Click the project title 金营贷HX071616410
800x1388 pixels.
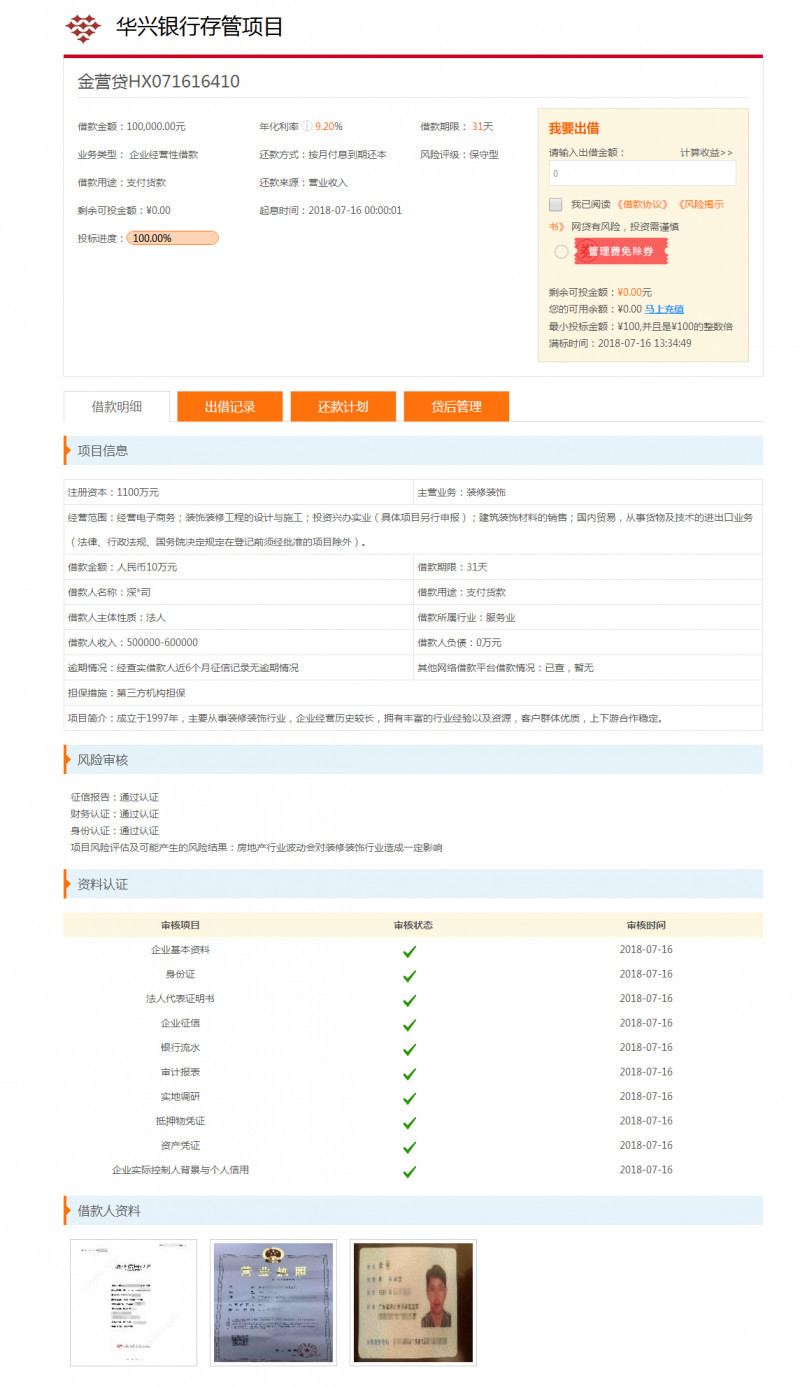159,82
